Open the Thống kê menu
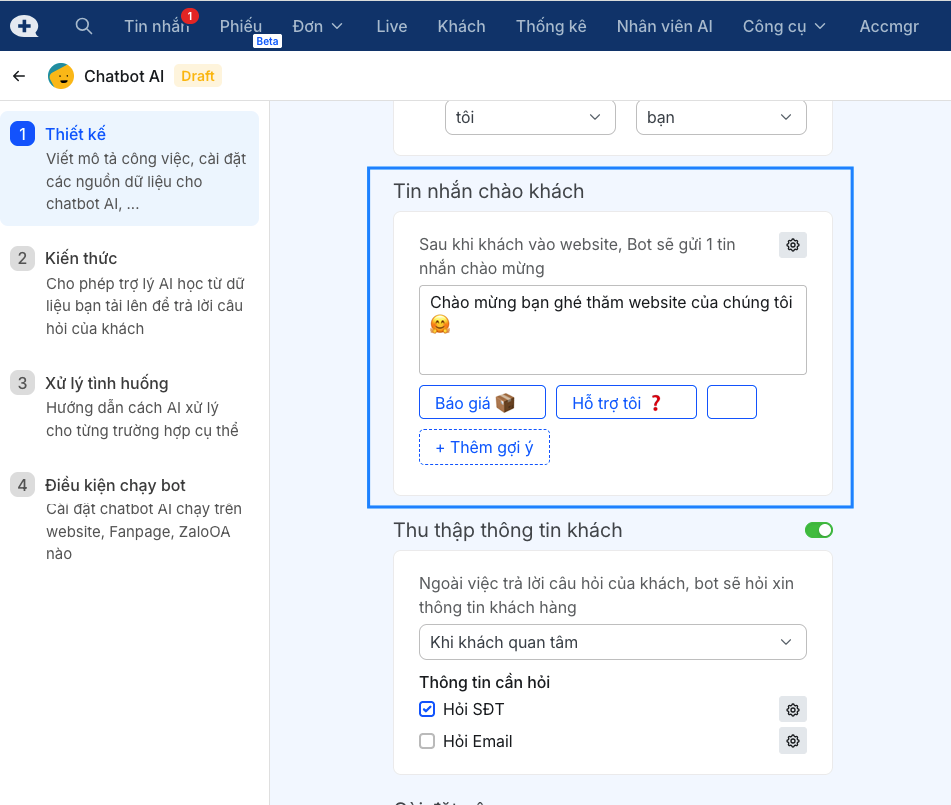 tap(551, 26)
